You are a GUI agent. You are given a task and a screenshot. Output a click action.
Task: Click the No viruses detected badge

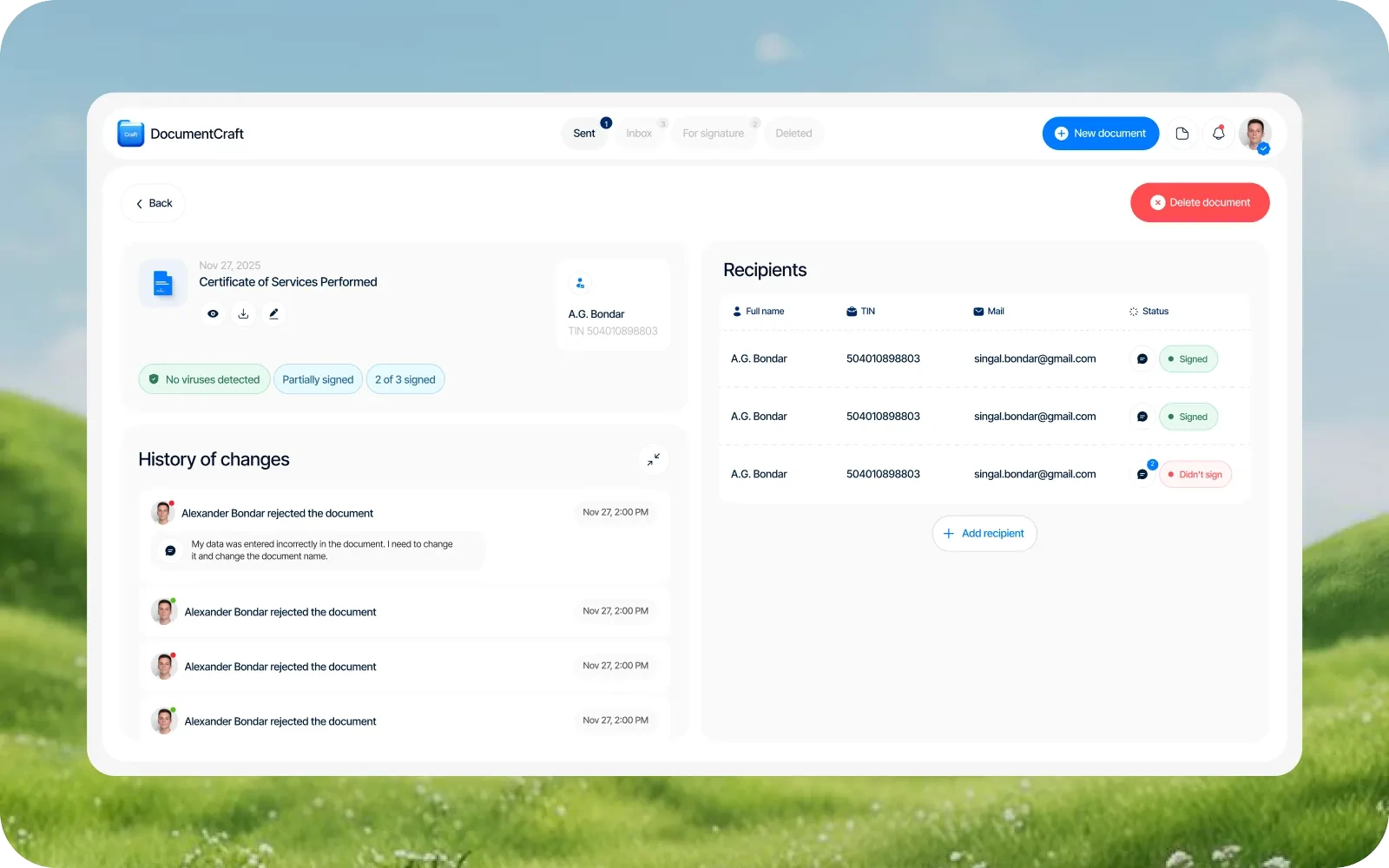coord(205,379)
